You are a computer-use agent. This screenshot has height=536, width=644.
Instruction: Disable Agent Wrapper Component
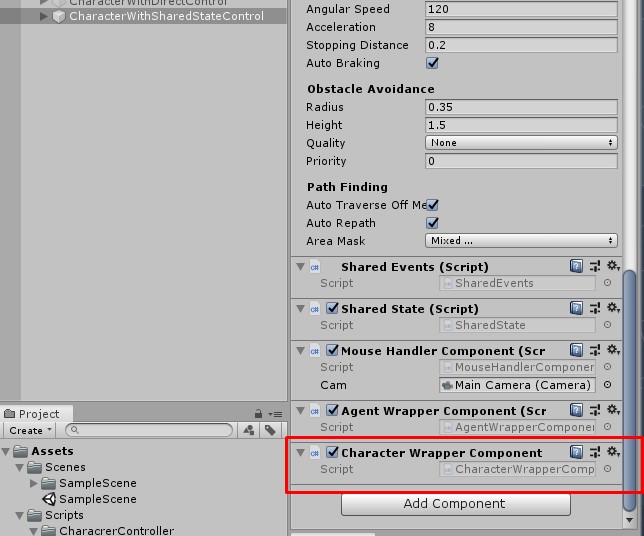(332, 410)
